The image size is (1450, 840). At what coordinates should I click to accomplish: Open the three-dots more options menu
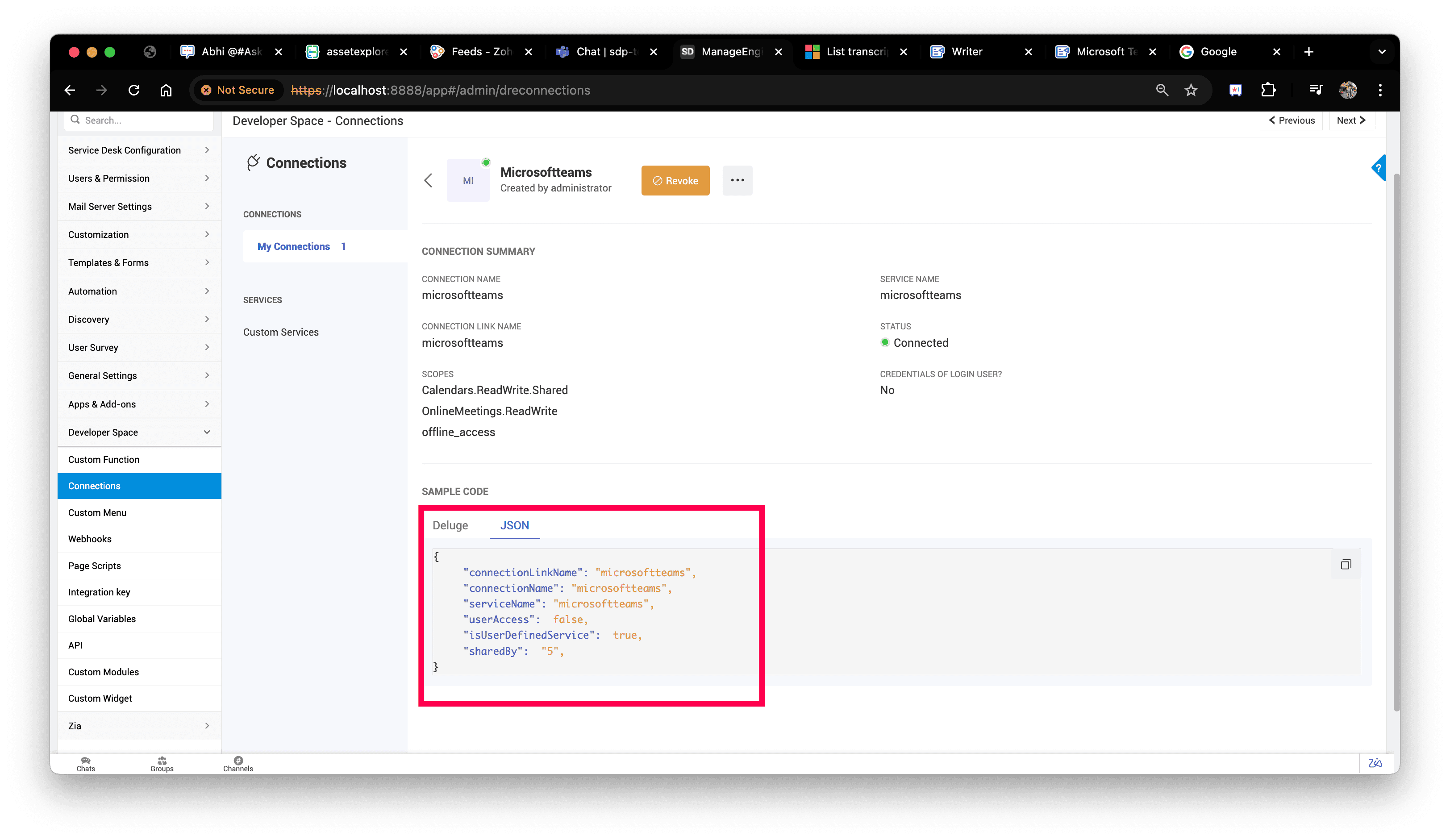tap(737, 180)
